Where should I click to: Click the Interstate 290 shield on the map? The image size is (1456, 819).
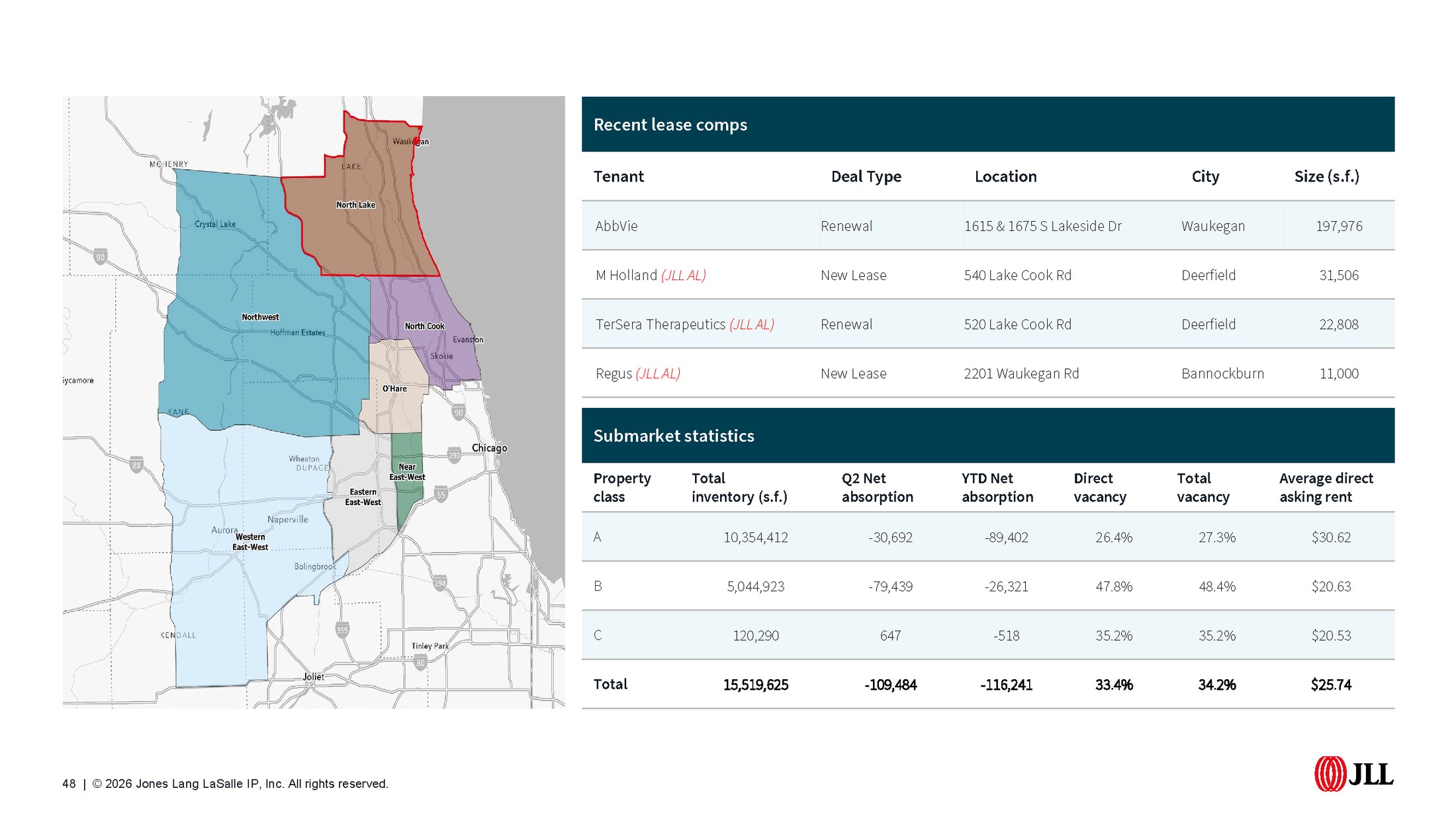[454, 455]
